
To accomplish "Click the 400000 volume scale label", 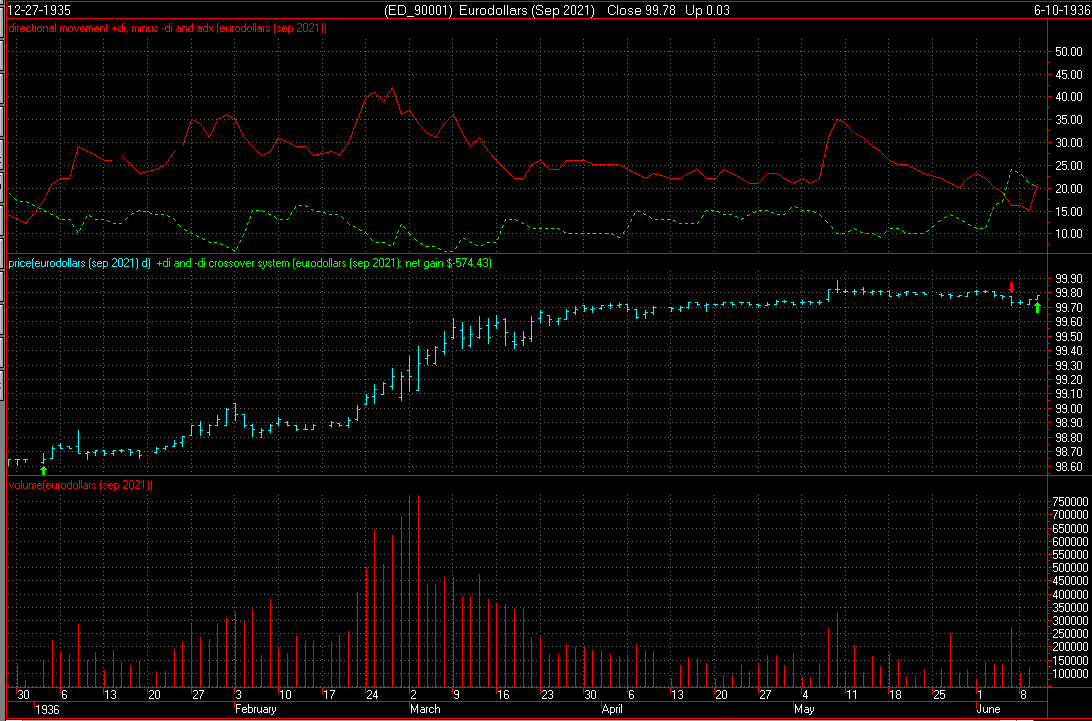I will coord(1070,594).
